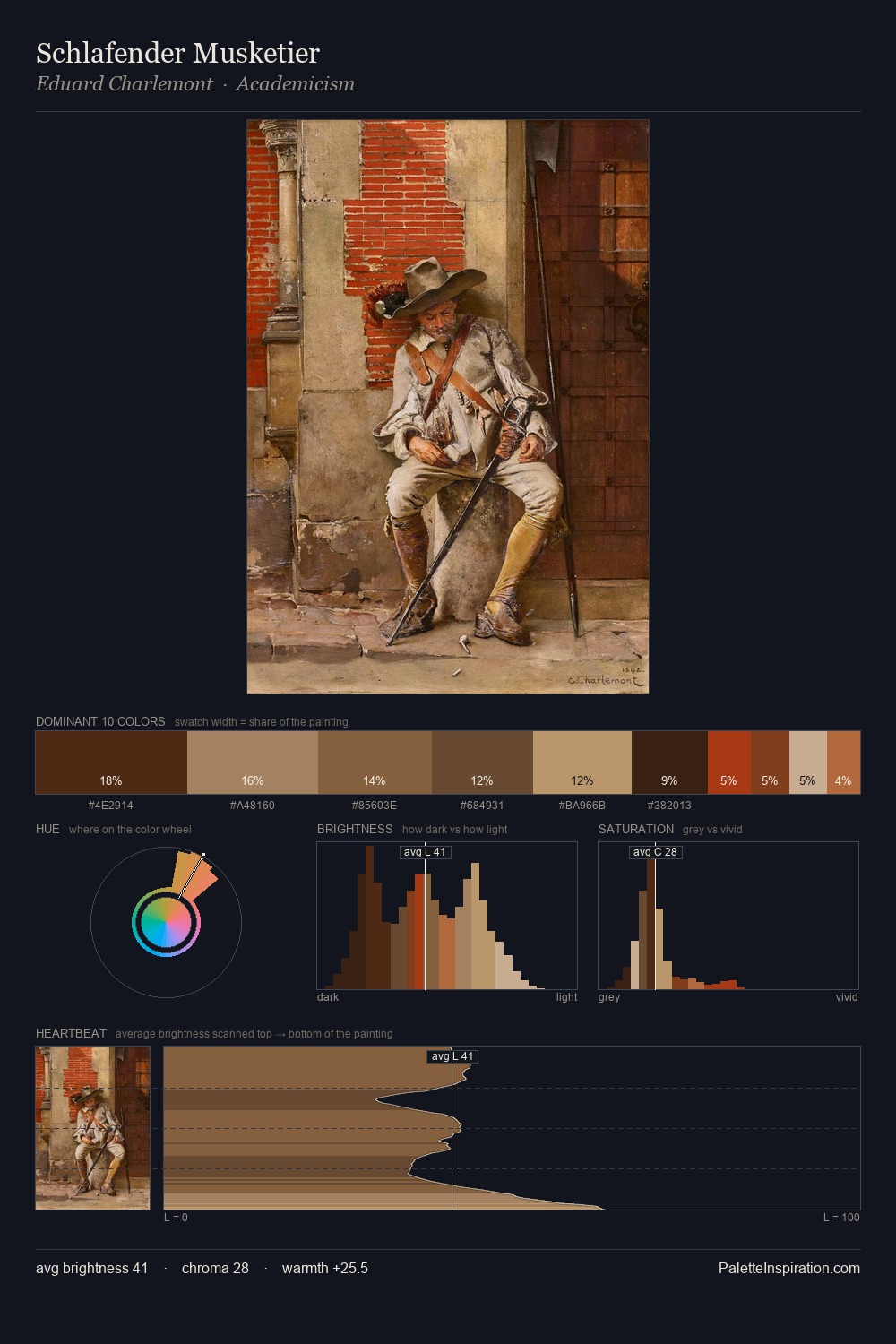Click the HEARTBEAT section heading
The height and width of the screenshot is (1344, 896).
click(x=71, y=1033)
